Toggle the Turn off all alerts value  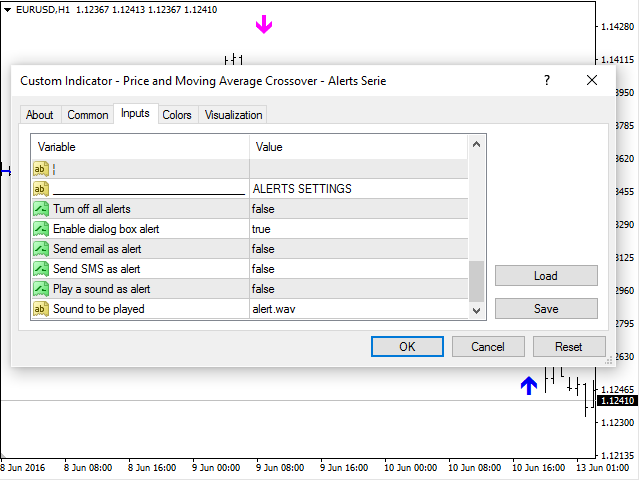point(357,209)
